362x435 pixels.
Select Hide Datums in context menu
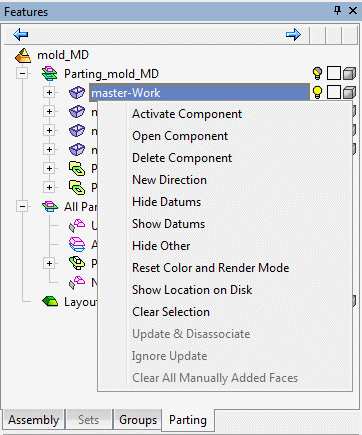pyautogui.click(x=167, y=202)
